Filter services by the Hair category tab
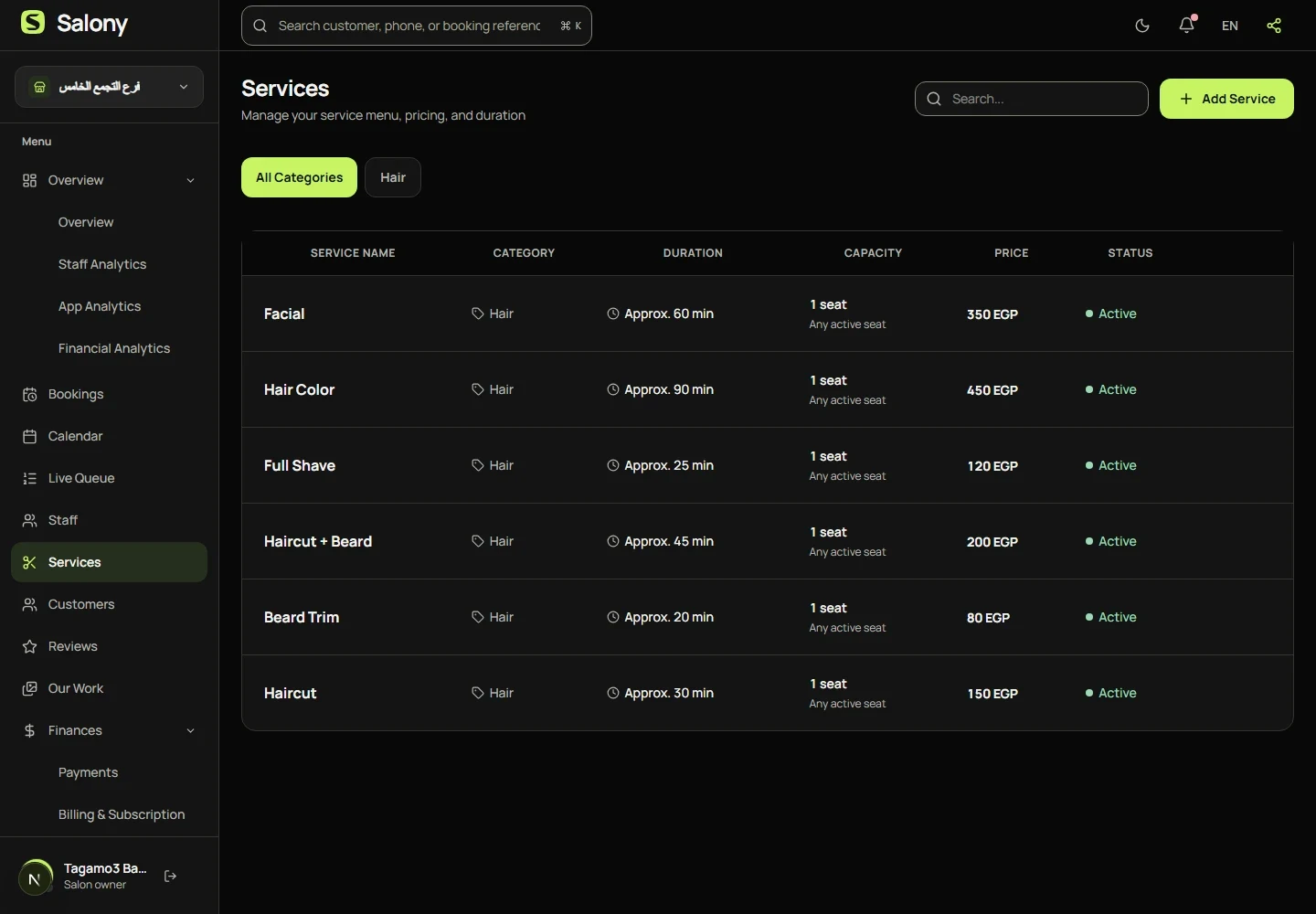This screenshot has width=1316, height=914. point(393,177)
